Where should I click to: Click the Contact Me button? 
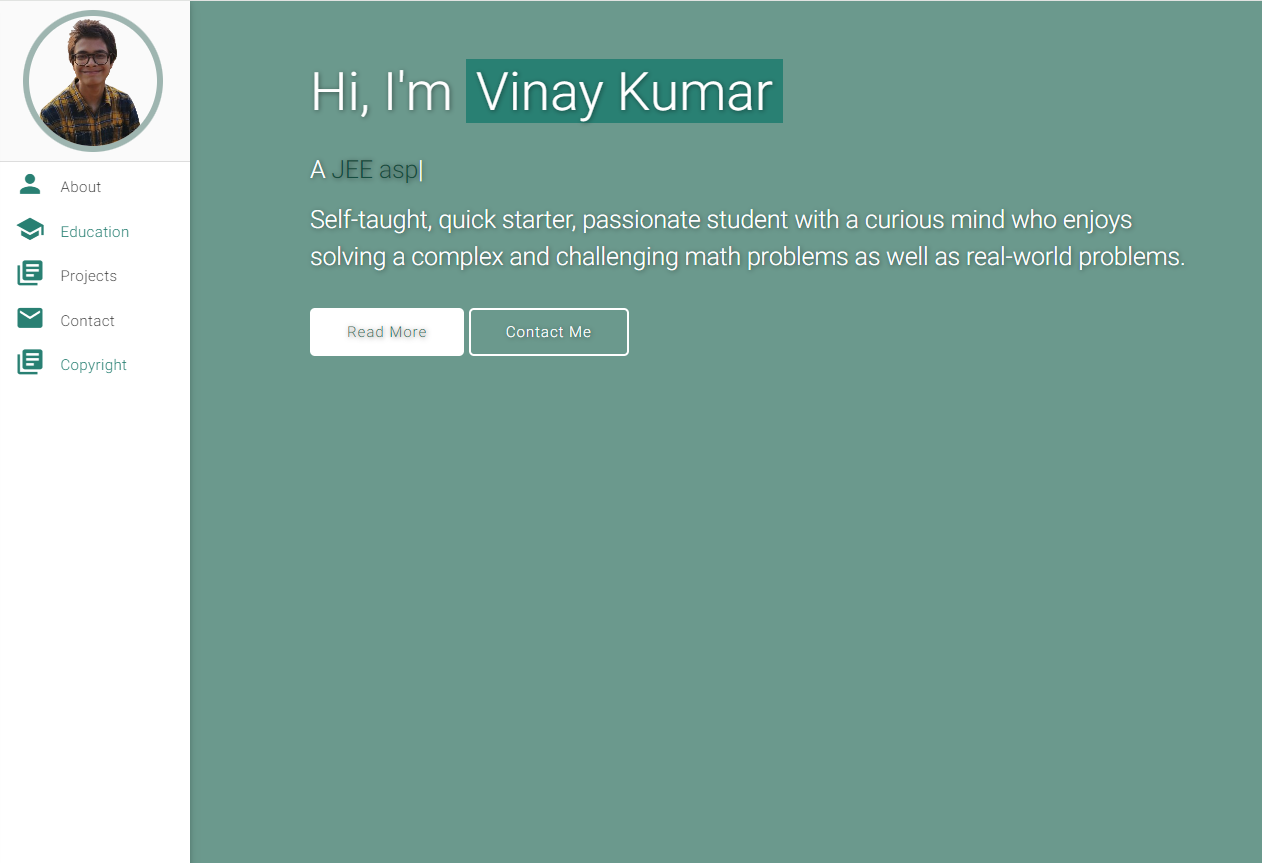(549, 332)
